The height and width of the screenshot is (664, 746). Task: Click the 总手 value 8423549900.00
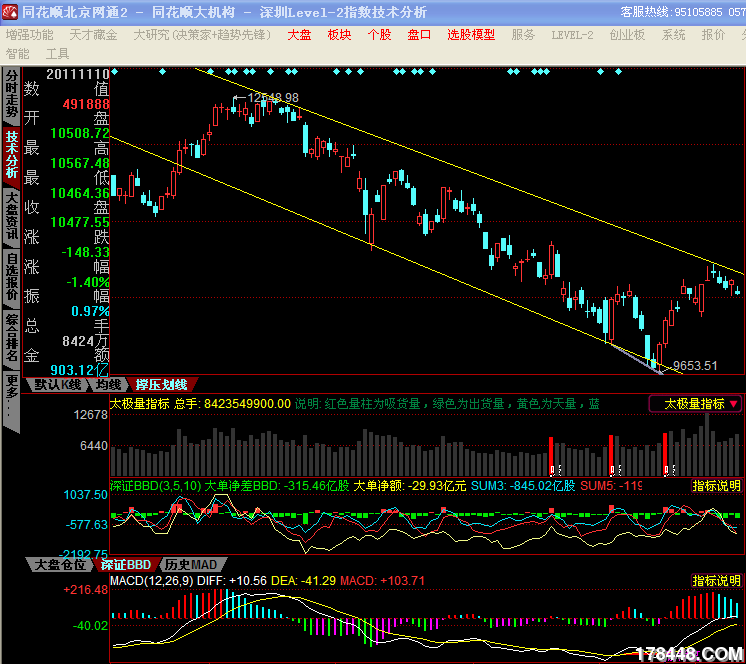(247, 404)
